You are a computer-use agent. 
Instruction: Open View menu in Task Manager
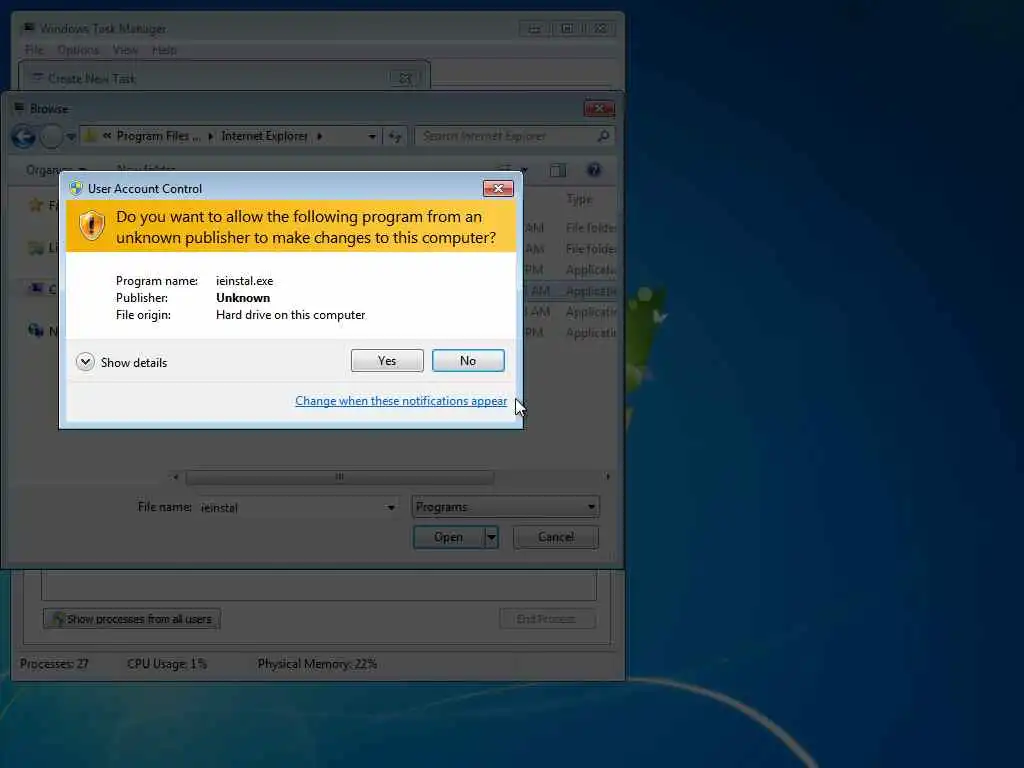[125, 50]
